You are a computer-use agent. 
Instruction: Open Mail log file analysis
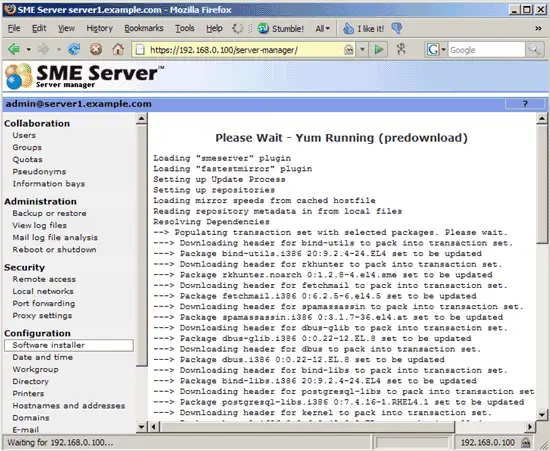(x=55, y=237)
